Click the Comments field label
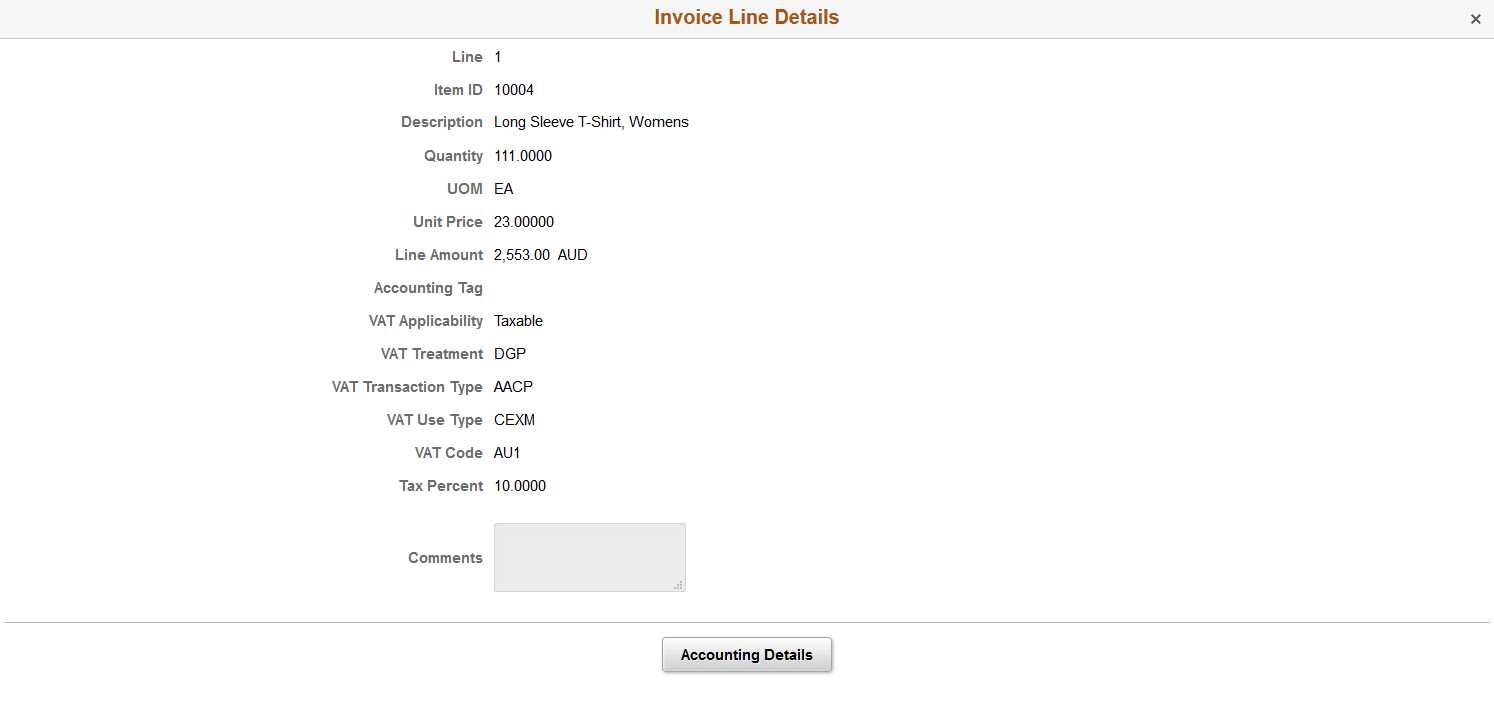 click(x=445, y=557)
